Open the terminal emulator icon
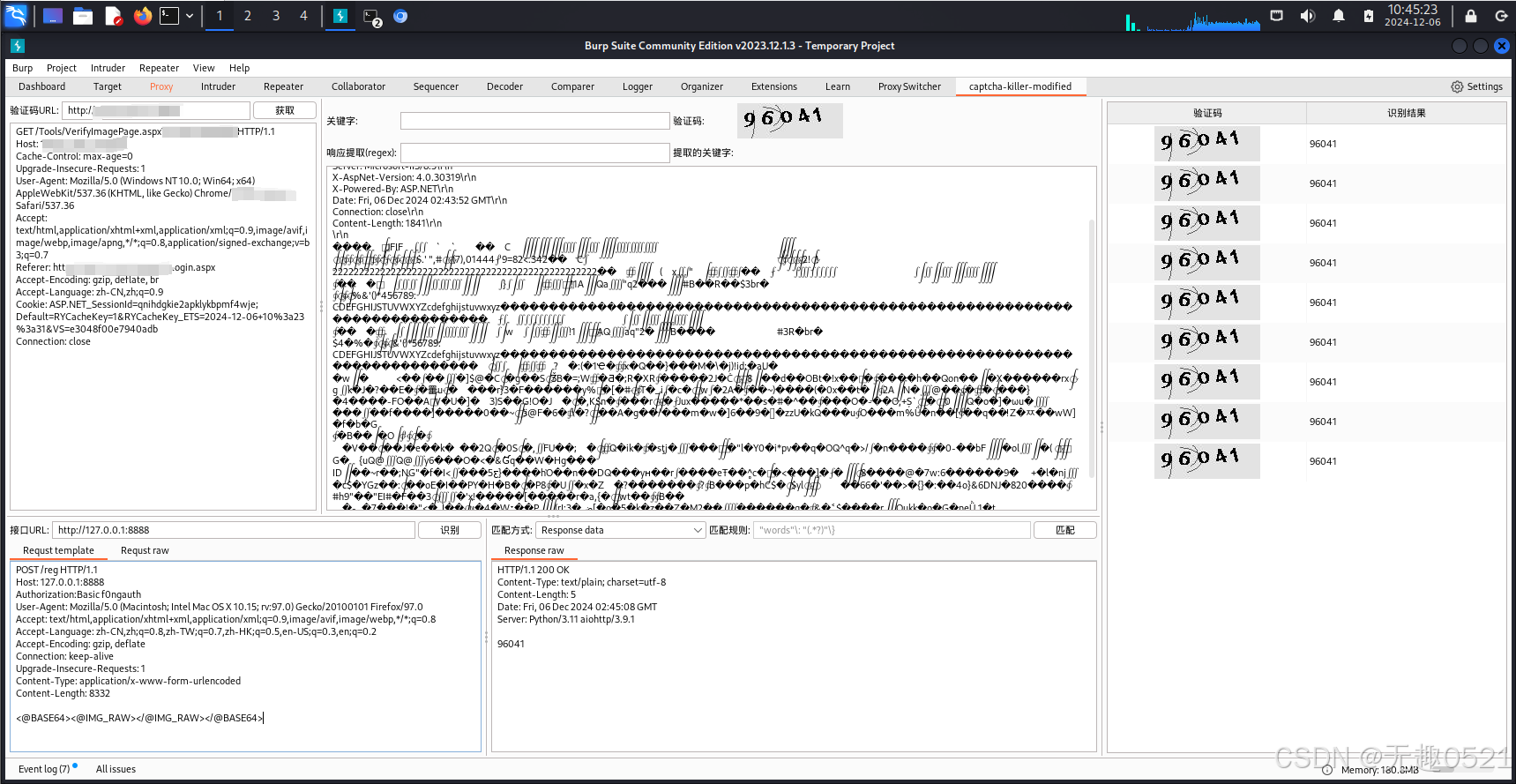Viewport: 1516px width, 784px height. 169,16
